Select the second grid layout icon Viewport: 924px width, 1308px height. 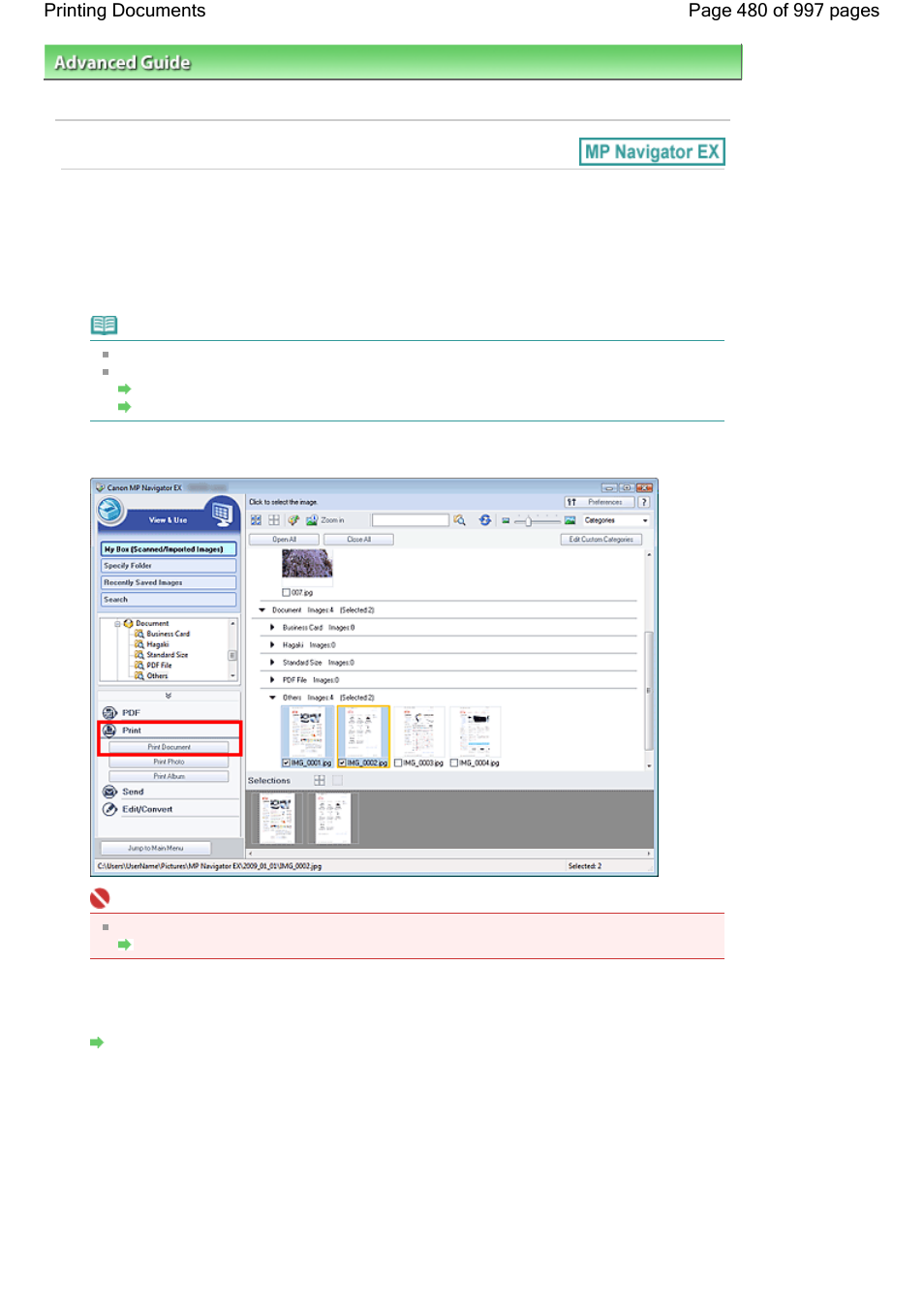click(274, 520)
